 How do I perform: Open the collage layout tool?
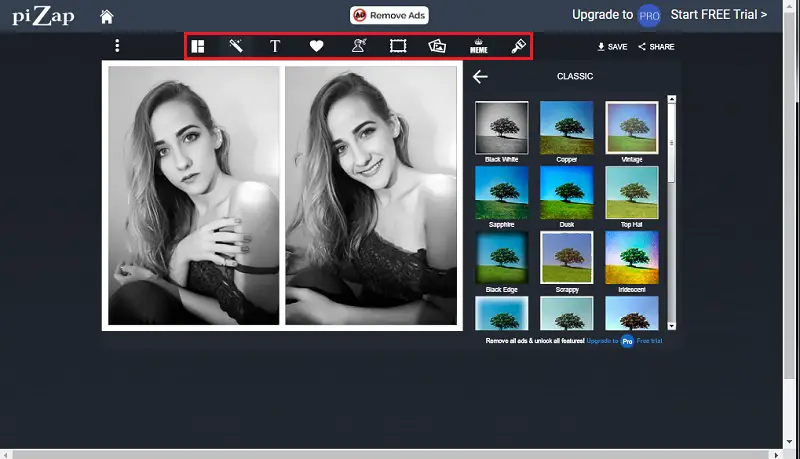pos(197,46)
